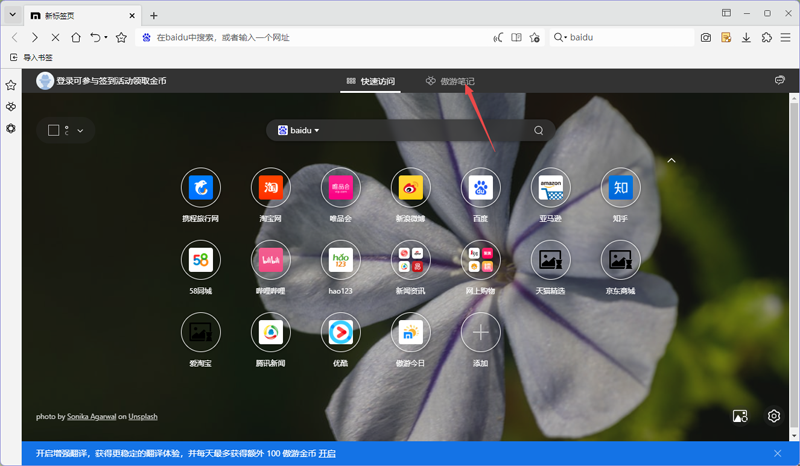
Task: Open the 新浪微博 shortcut tile
Action: 410,188
